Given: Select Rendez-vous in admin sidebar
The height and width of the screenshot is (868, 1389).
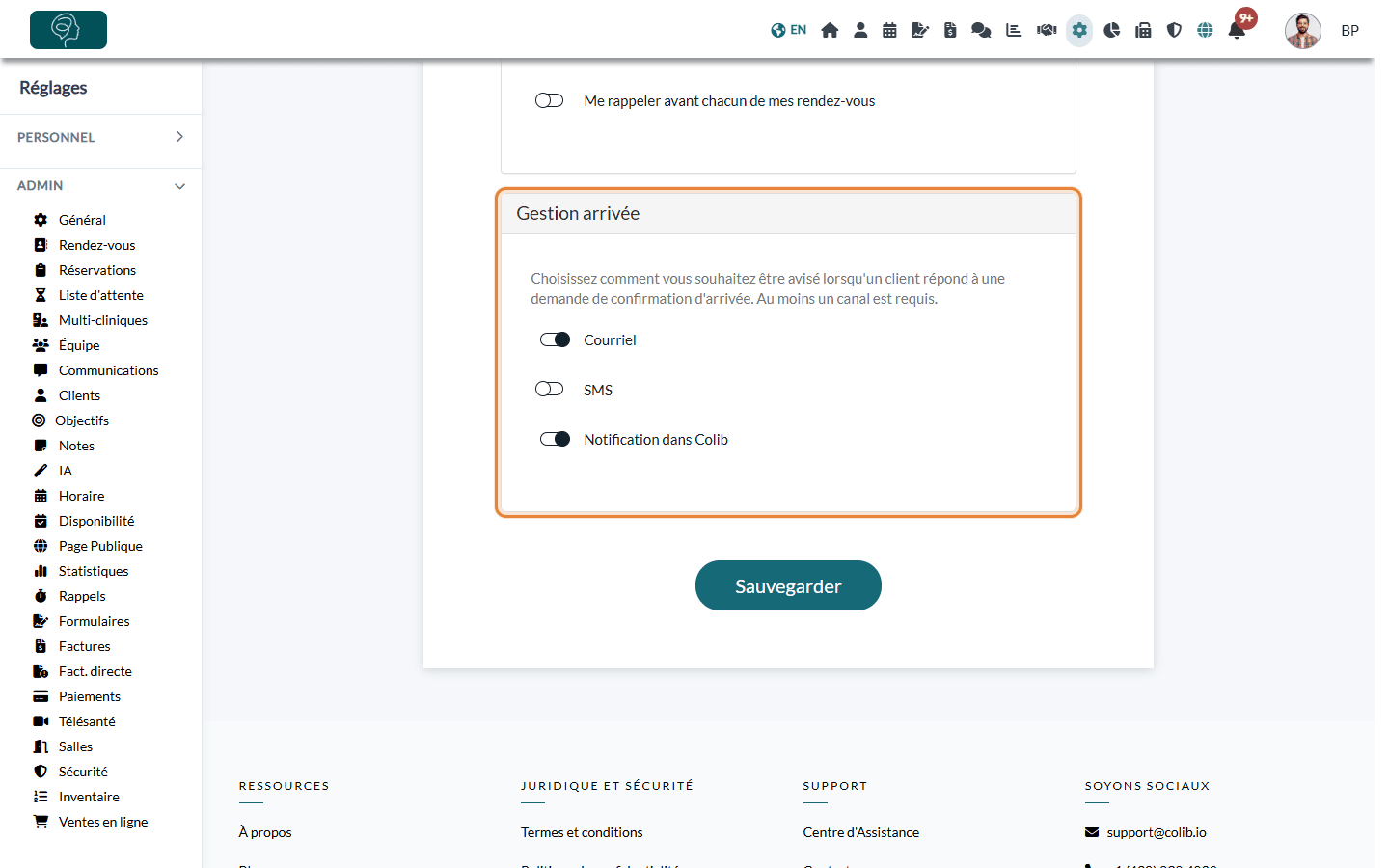Looking at the screenshot, I should click(96, 245).
